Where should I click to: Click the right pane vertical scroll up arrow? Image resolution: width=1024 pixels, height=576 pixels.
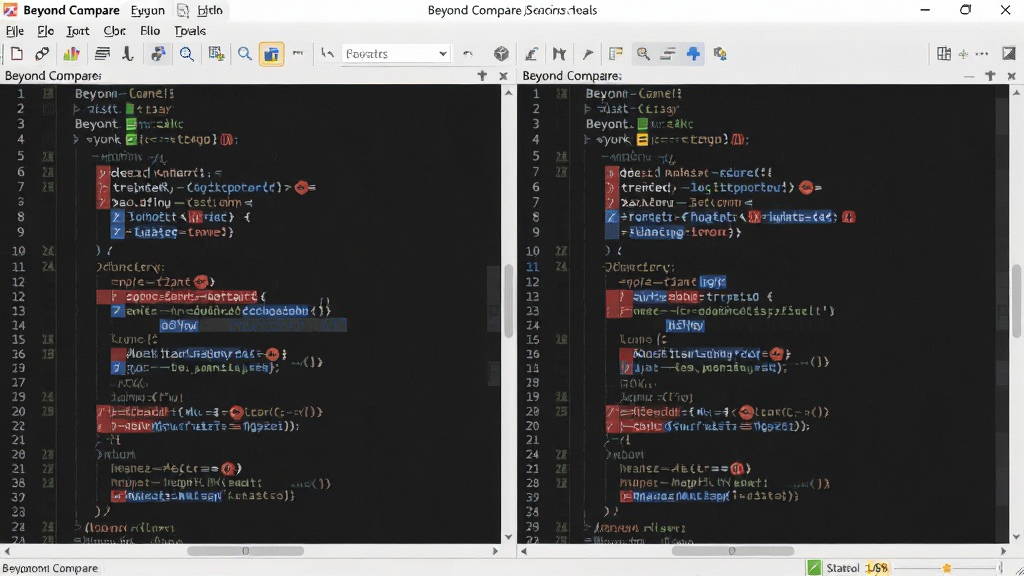coord(1017,93)
